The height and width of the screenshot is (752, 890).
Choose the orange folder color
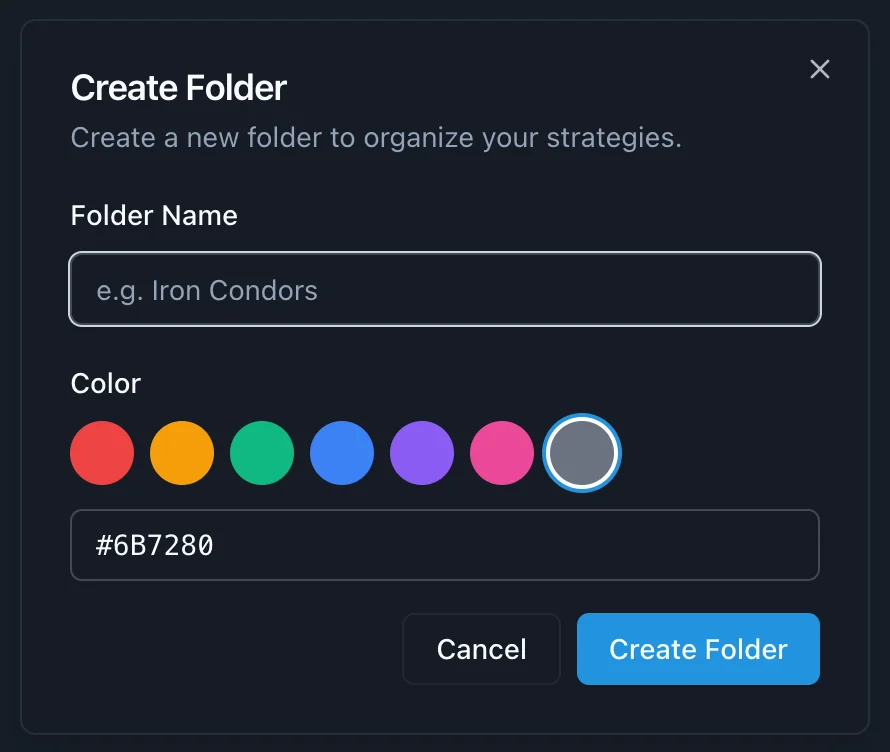(x=182, y=453)
